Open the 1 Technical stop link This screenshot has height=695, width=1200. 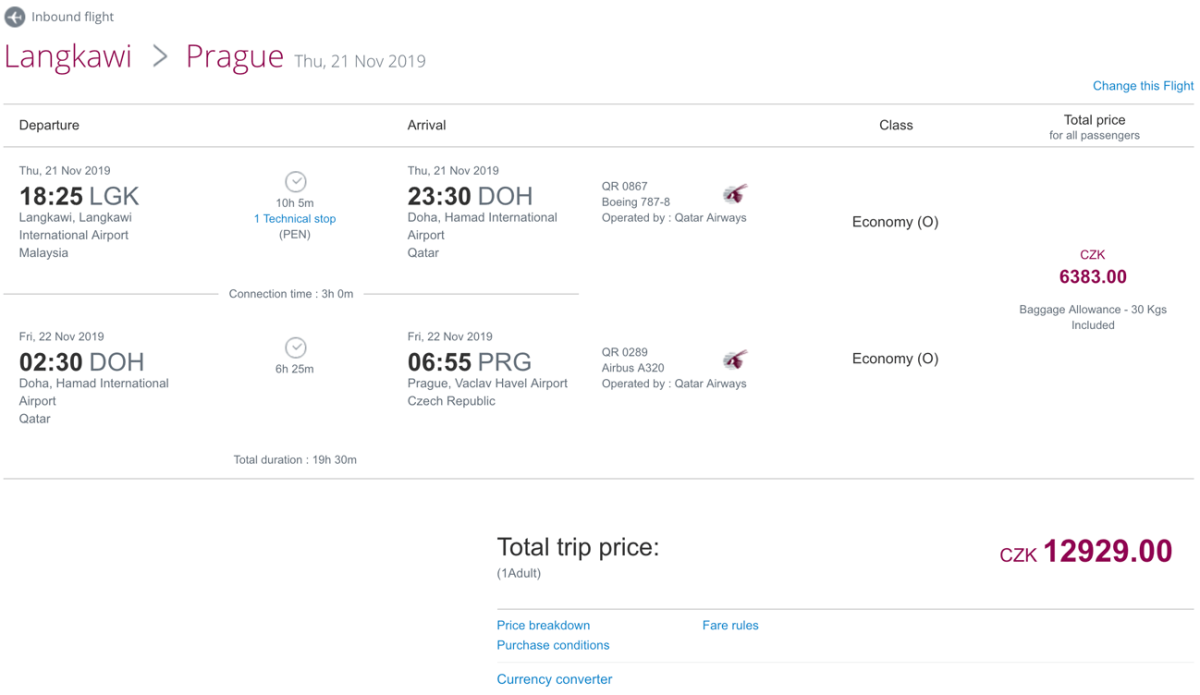coord(295,219)
